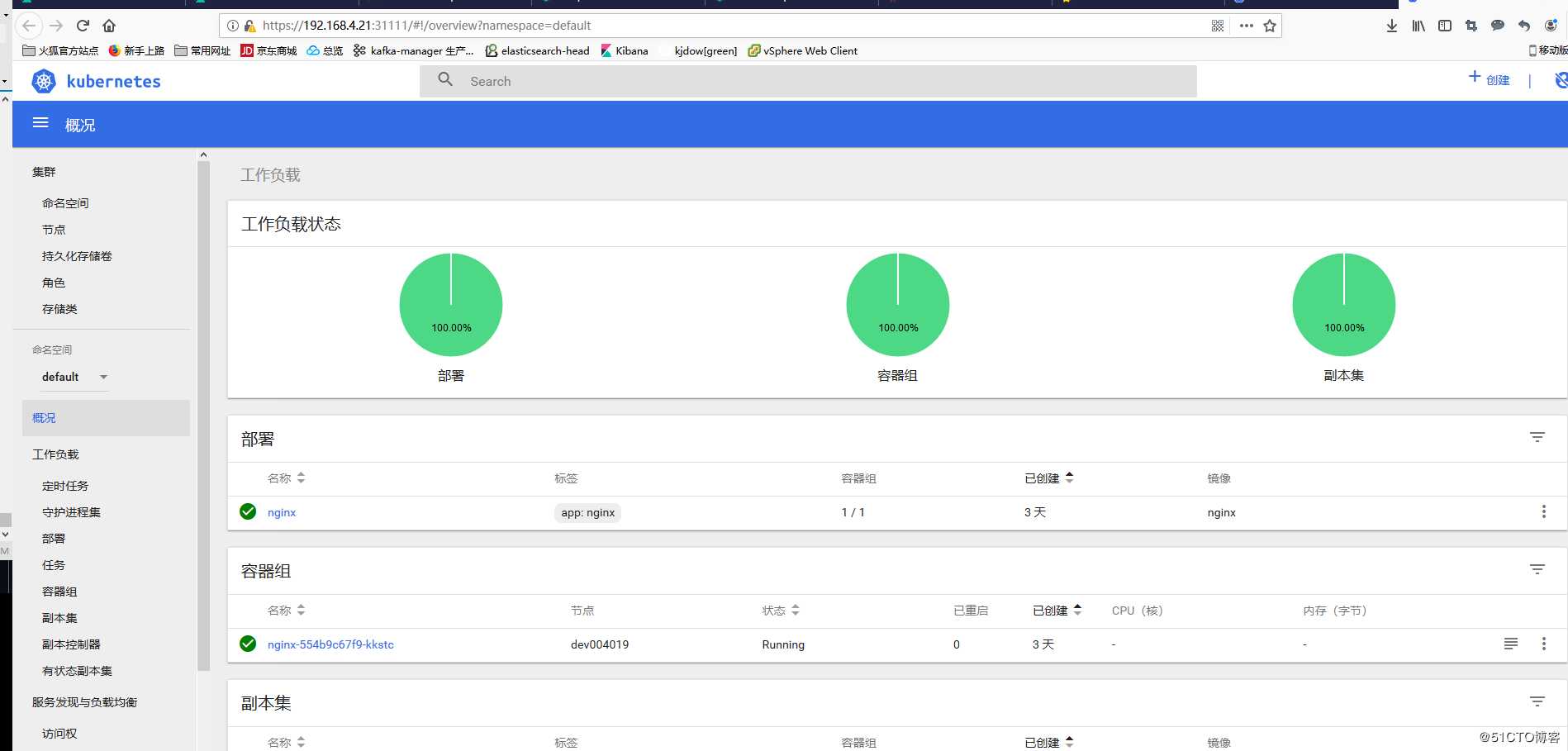Open 命名空间 in cluster sidebar
Image resolution: width=1568 pixels, height=751 pixels.
click(x=65, y=203)
